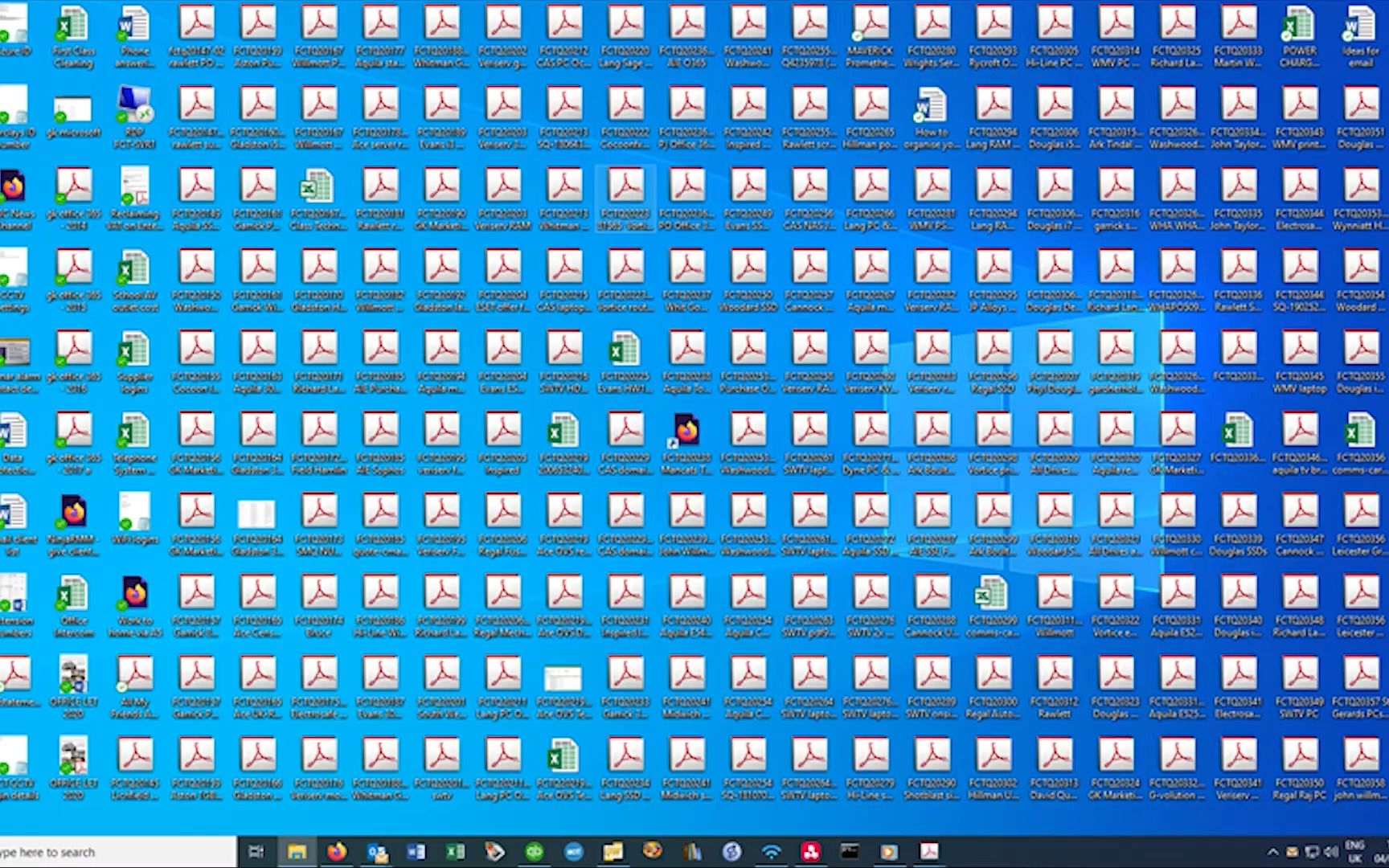Image resolution: width=1389 pixels, height=868 pixels.
Task: Select the FCTQ20280 Wrights PDF file
Action: click(x=932, y=35)
